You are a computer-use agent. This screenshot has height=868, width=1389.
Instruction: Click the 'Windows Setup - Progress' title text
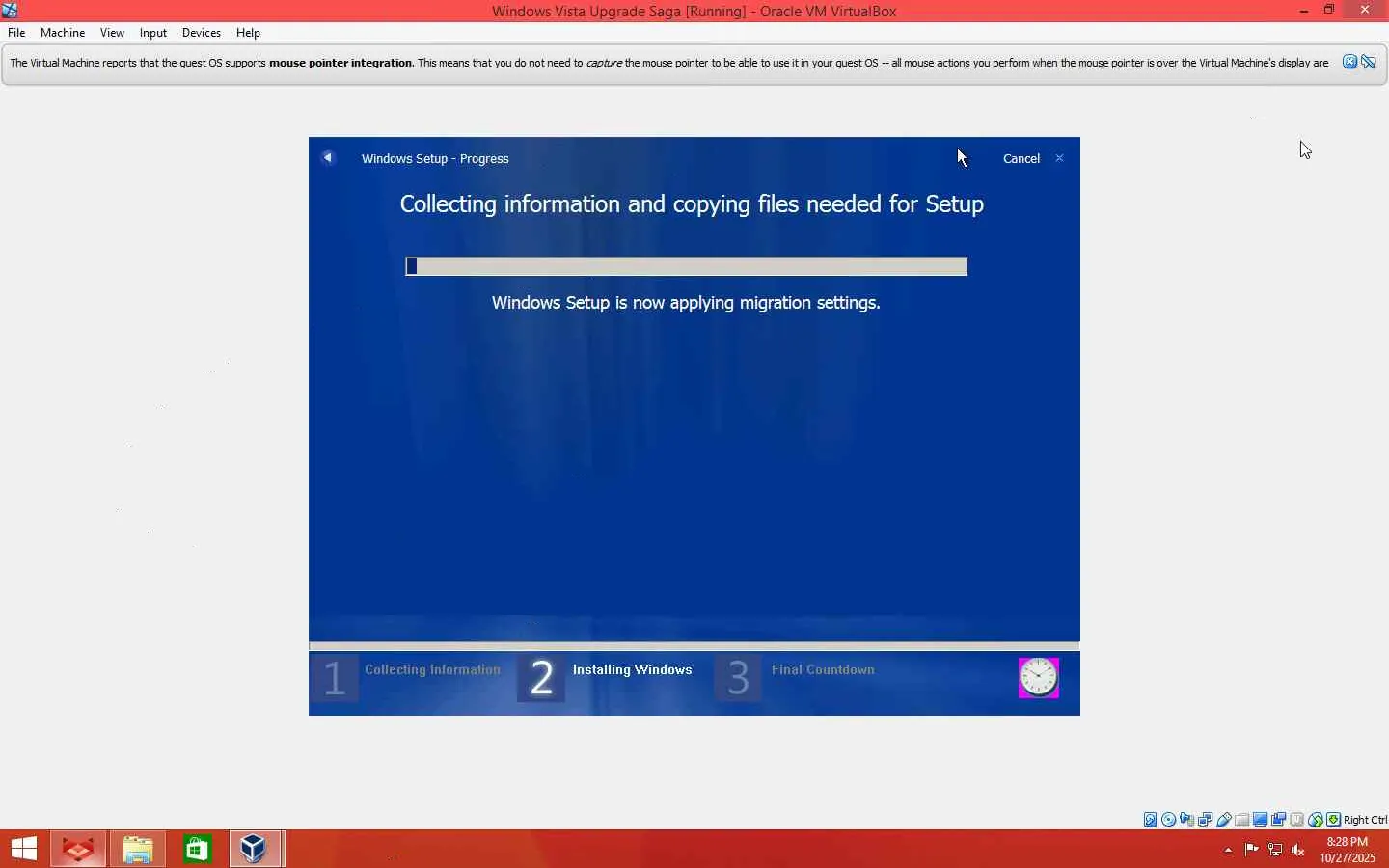[x=435, y=158]
